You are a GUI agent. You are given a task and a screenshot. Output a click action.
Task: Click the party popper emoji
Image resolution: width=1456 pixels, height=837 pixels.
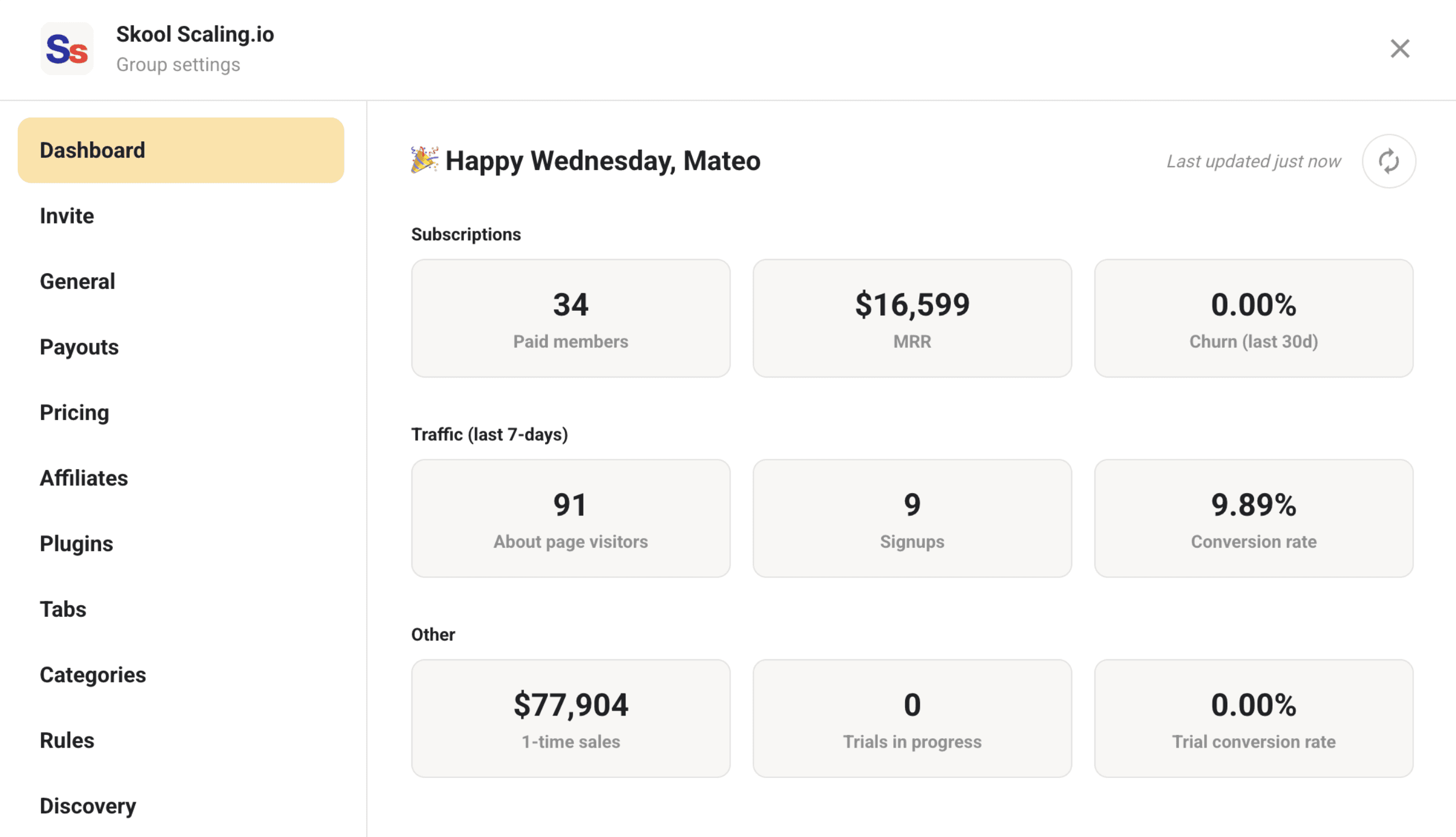click(x=424, y=160)
